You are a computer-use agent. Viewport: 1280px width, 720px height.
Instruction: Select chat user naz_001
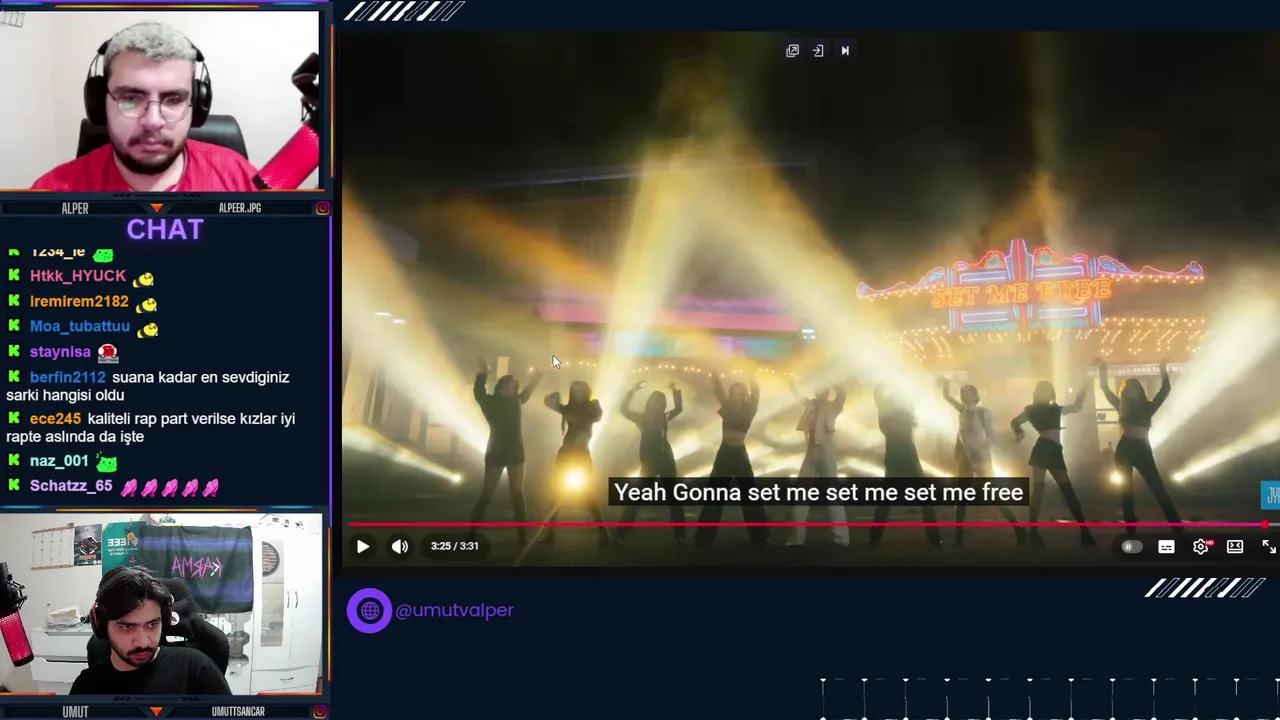pyautogui.click(x=59, y=461)
